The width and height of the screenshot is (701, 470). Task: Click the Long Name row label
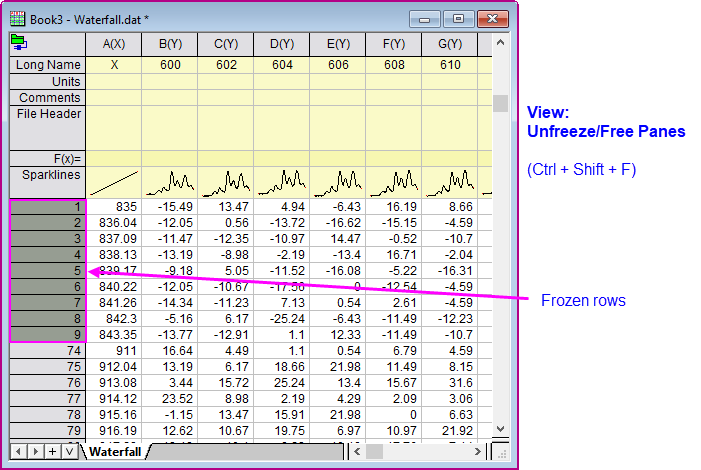tap(48, 65)
